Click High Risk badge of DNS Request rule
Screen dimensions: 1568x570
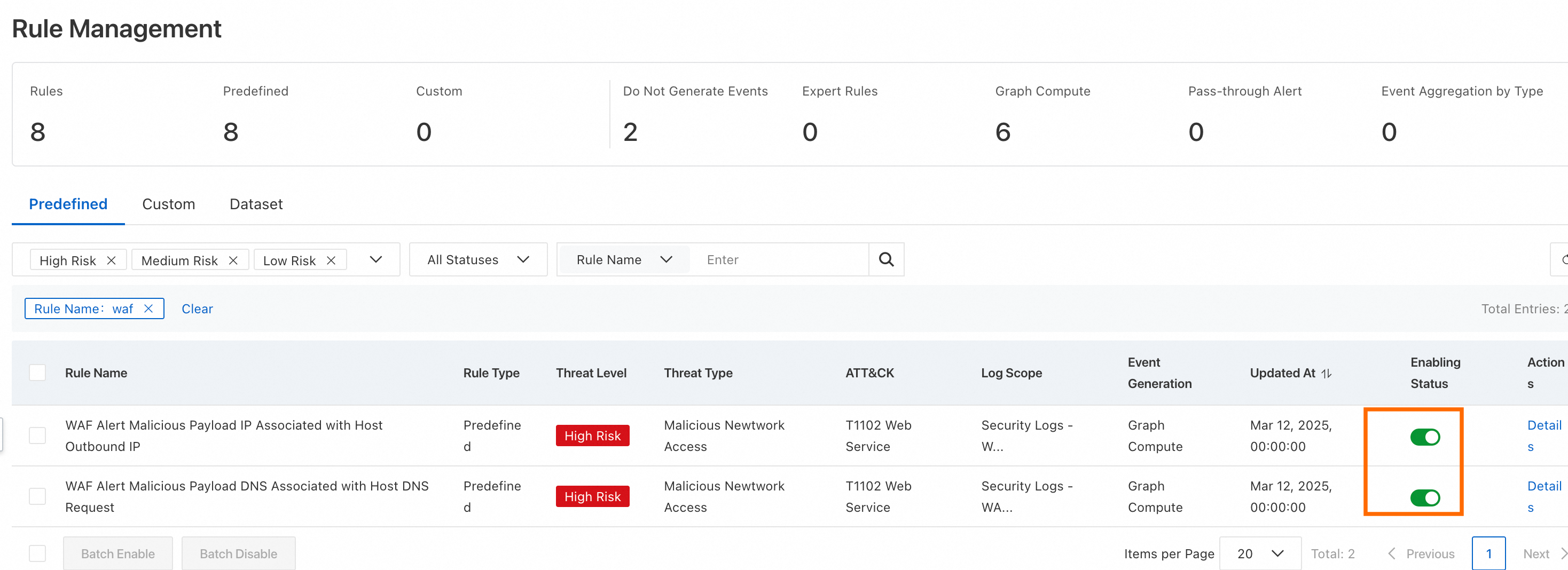click(592, 496)
